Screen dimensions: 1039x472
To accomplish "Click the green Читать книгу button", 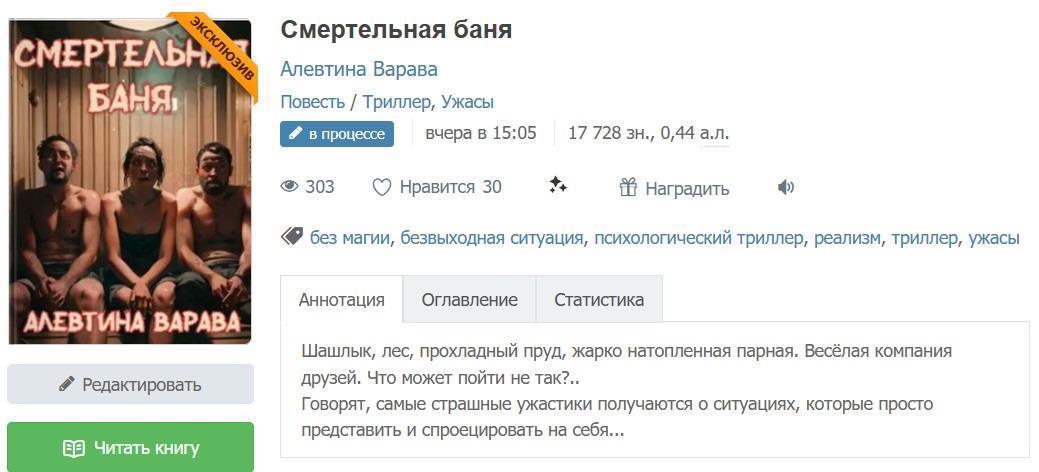I will pyautogui.click(x=130, y=447).
